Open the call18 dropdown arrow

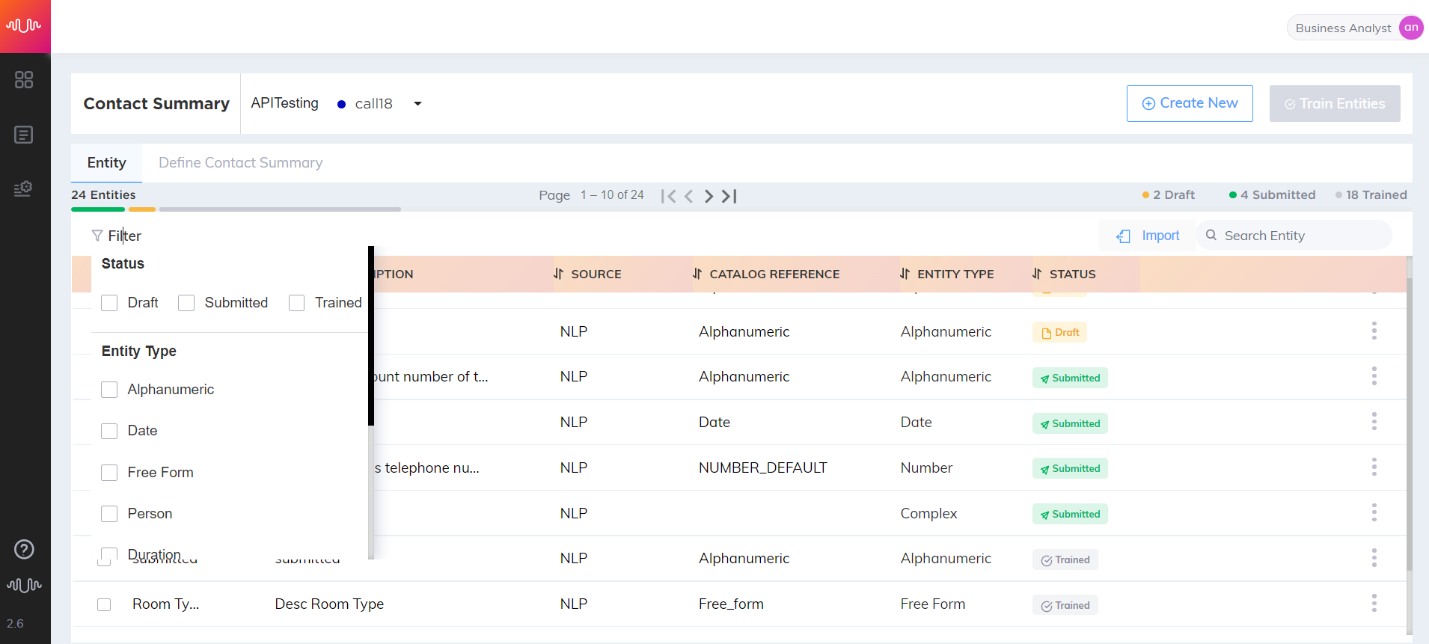click(418, 104)
